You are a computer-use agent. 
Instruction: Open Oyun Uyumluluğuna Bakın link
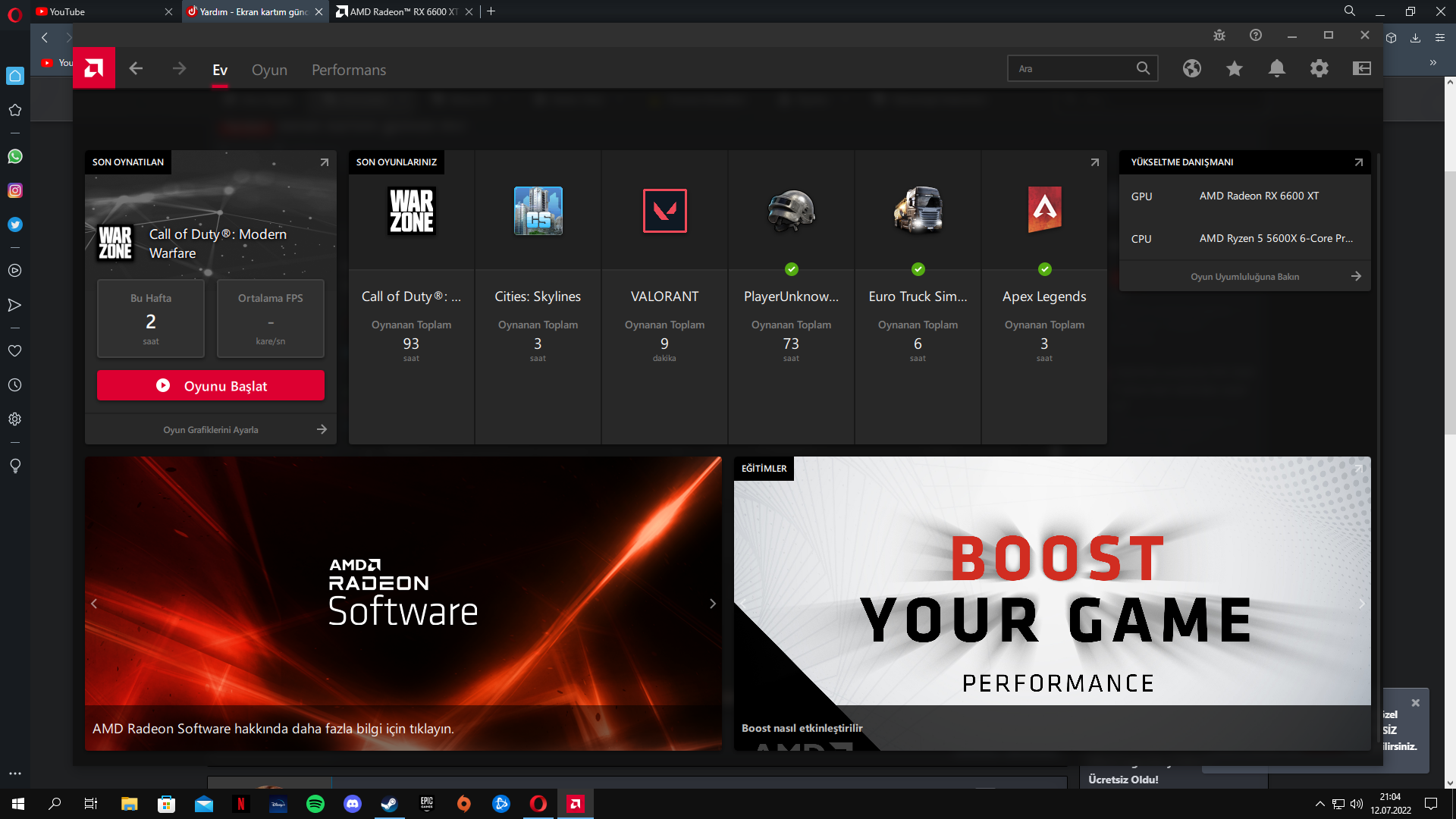[x=1244, y=277]
